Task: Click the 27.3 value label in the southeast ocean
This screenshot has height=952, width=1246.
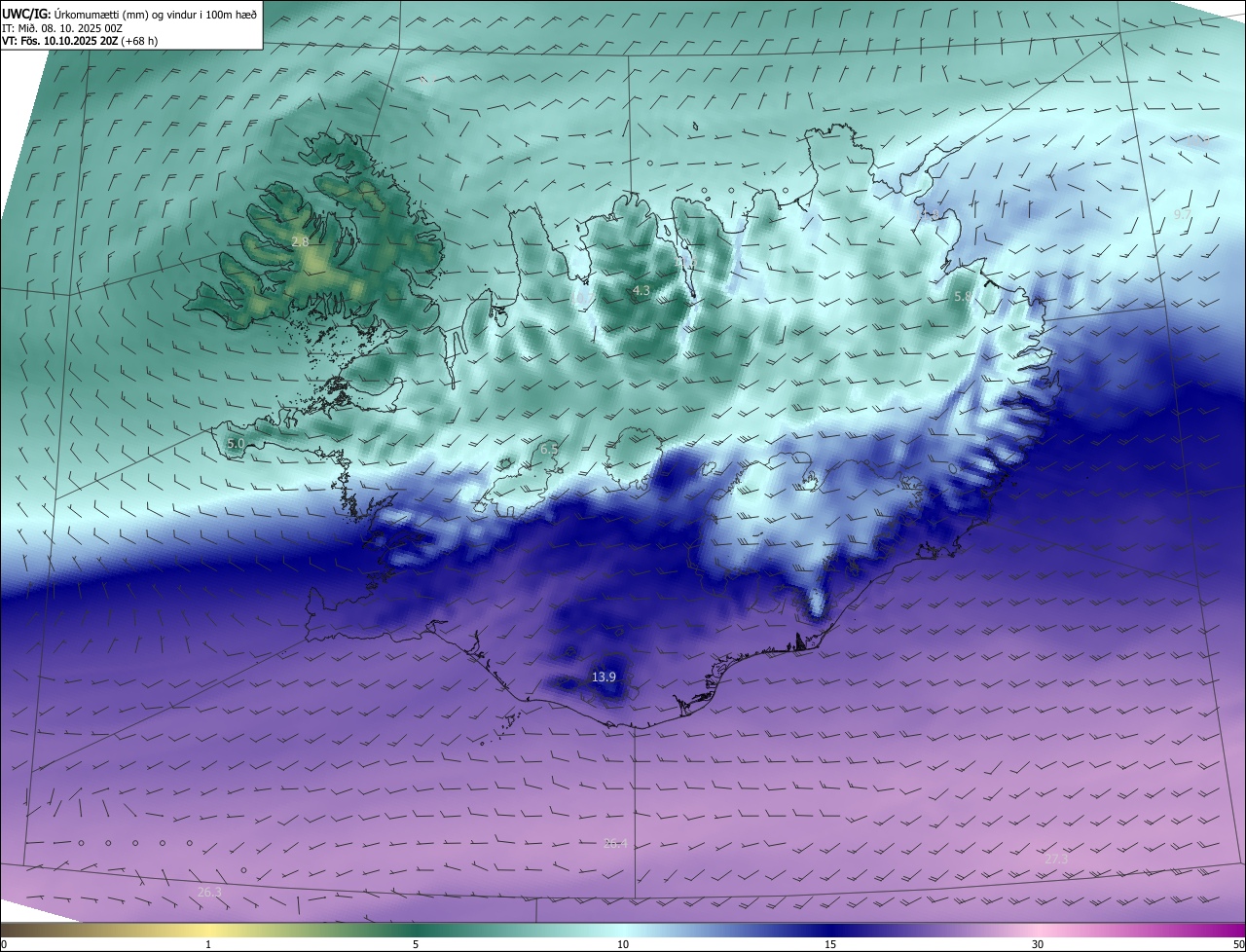Action: click(1056, 859)
